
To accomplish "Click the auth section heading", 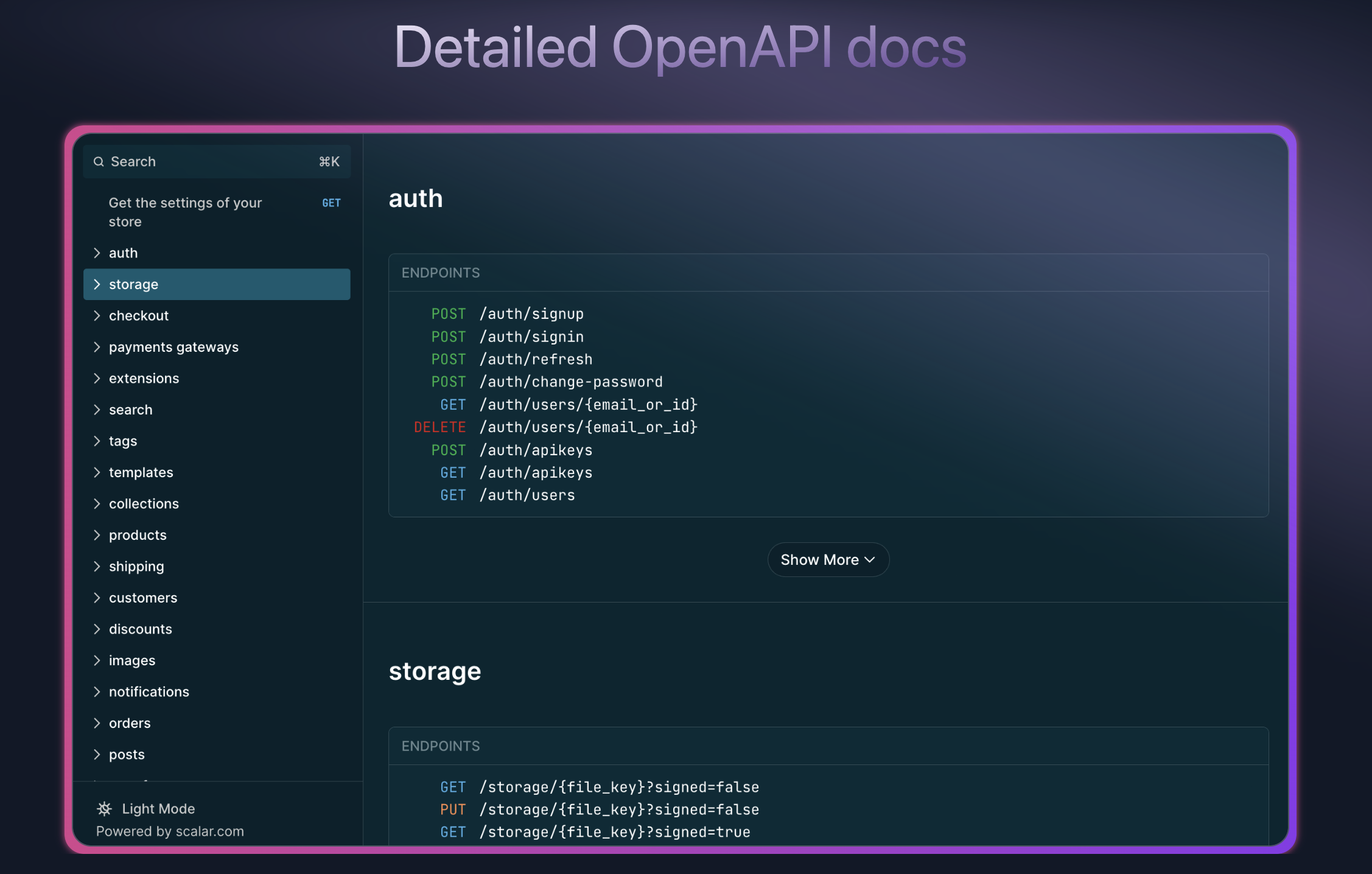I will tap(416, 199).
